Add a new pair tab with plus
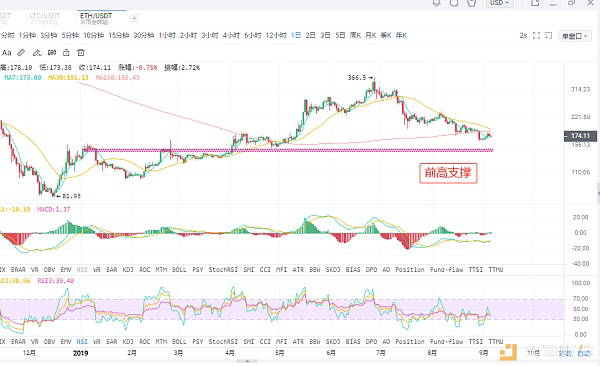Image resolution: width=600 pixels, height=366 pixels. pyautogui.click(x=134, y=18)
